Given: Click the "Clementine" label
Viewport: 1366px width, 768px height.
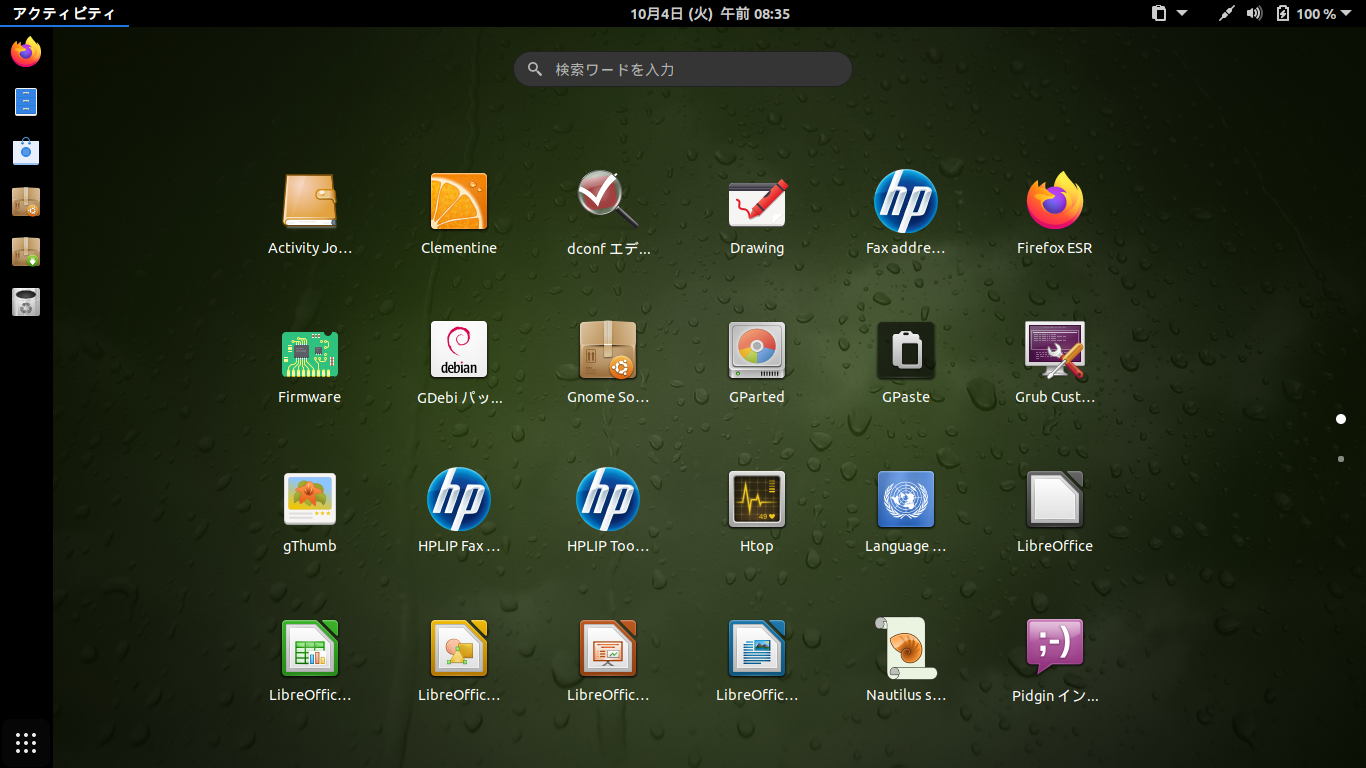Looking at the screenshot, I should click(459, 248).
